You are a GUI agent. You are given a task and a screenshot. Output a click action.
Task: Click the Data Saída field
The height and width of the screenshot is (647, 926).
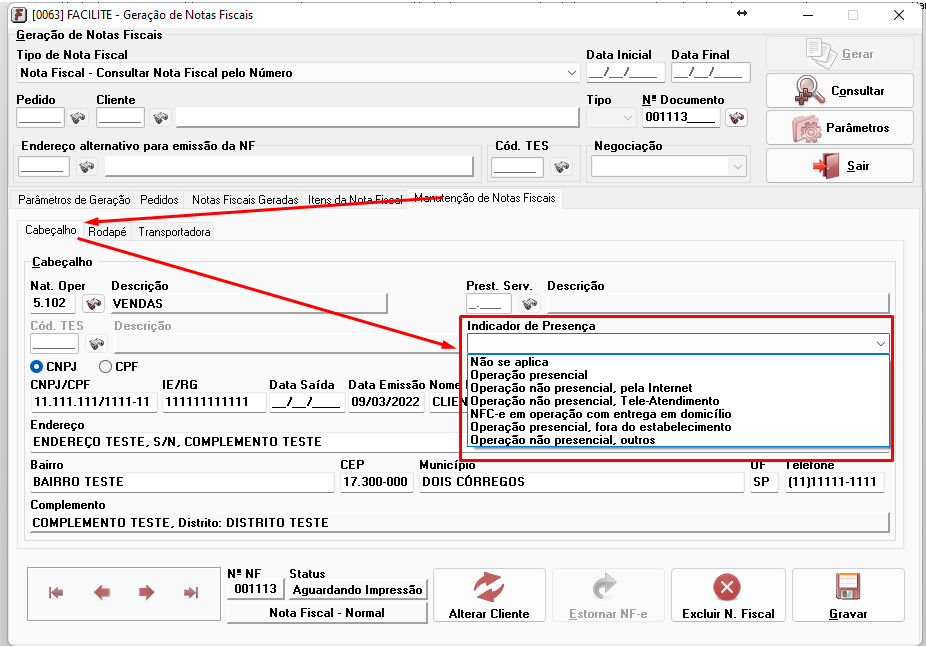coord(307,402)
